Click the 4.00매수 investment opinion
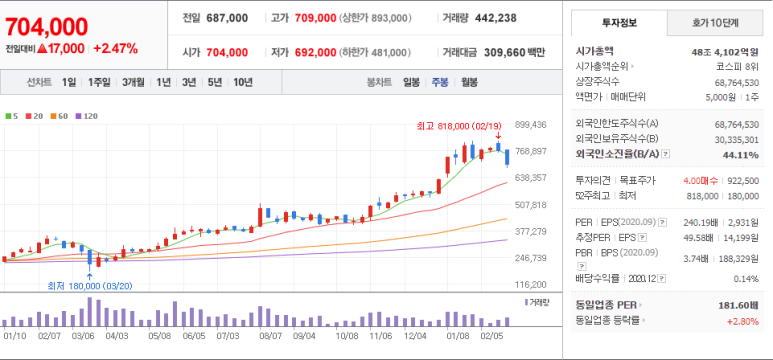Screen dimensions: 773x360 (700, 180)
